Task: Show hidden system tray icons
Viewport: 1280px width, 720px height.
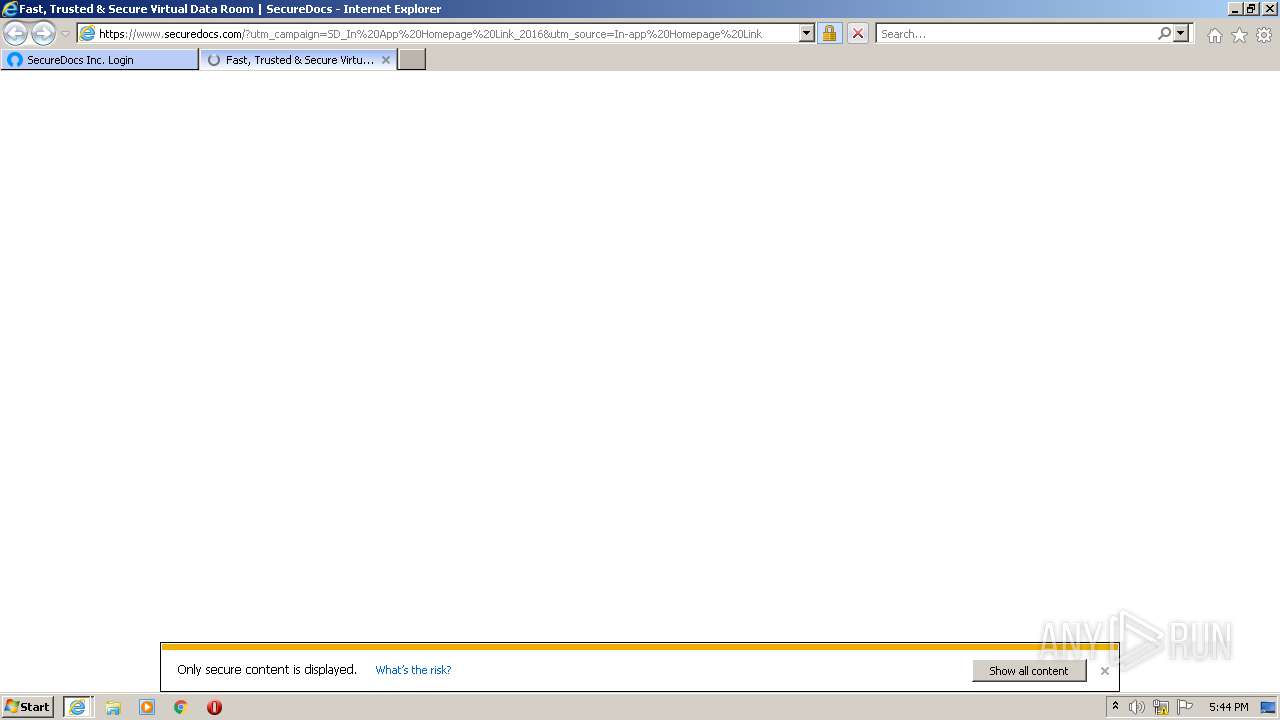Action: (x=1115, y=707)
